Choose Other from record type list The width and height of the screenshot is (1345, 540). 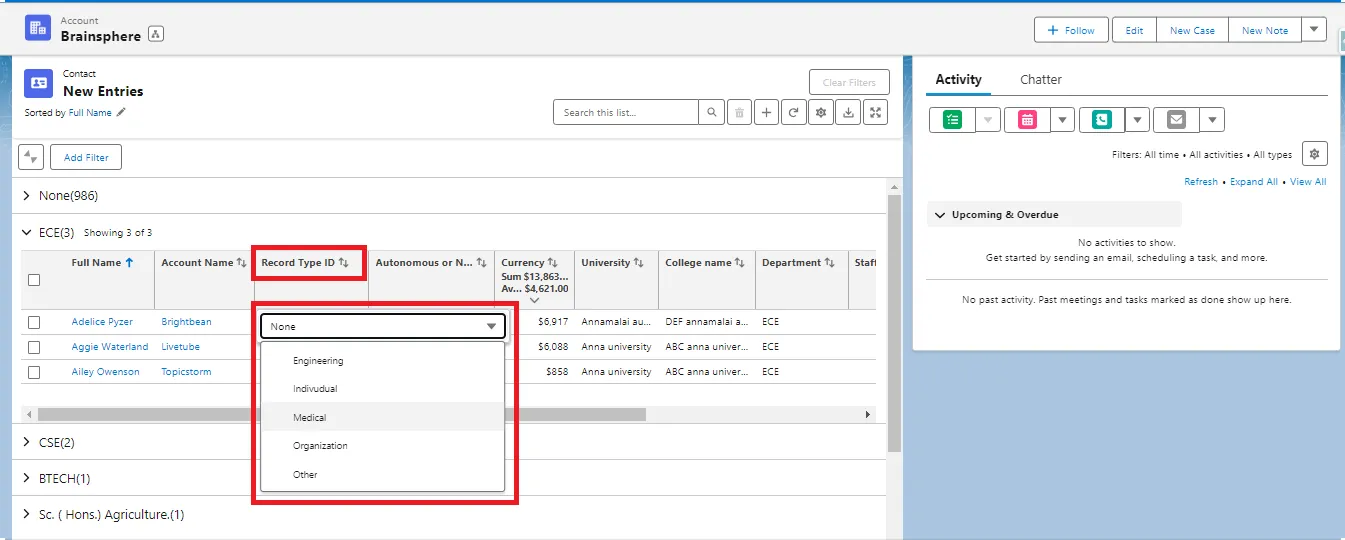tap(383, 475)
